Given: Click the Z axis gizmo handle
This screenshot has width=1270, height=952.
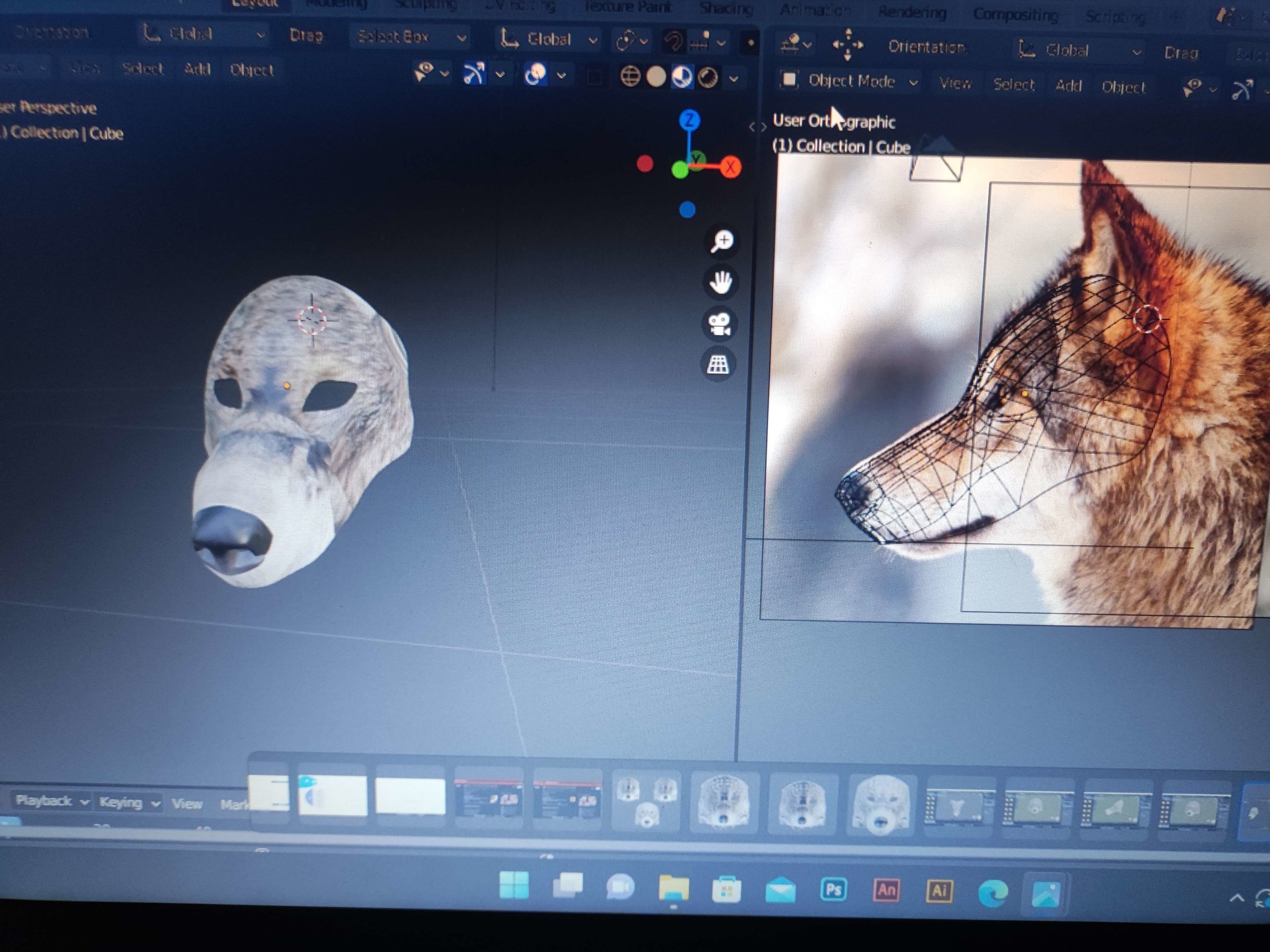Looking at the screenshot, I should [x=689, y=121].
